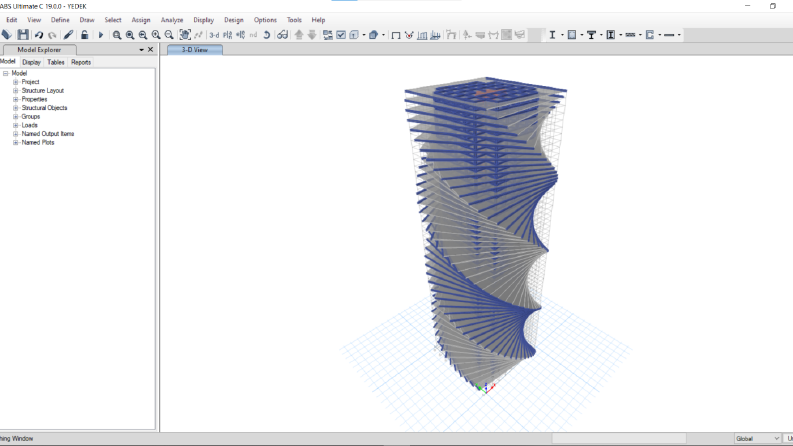The width and height of the screenshot is (793, 446).
Task: Open the Analyze menu
Action: [x=172, y=20]
